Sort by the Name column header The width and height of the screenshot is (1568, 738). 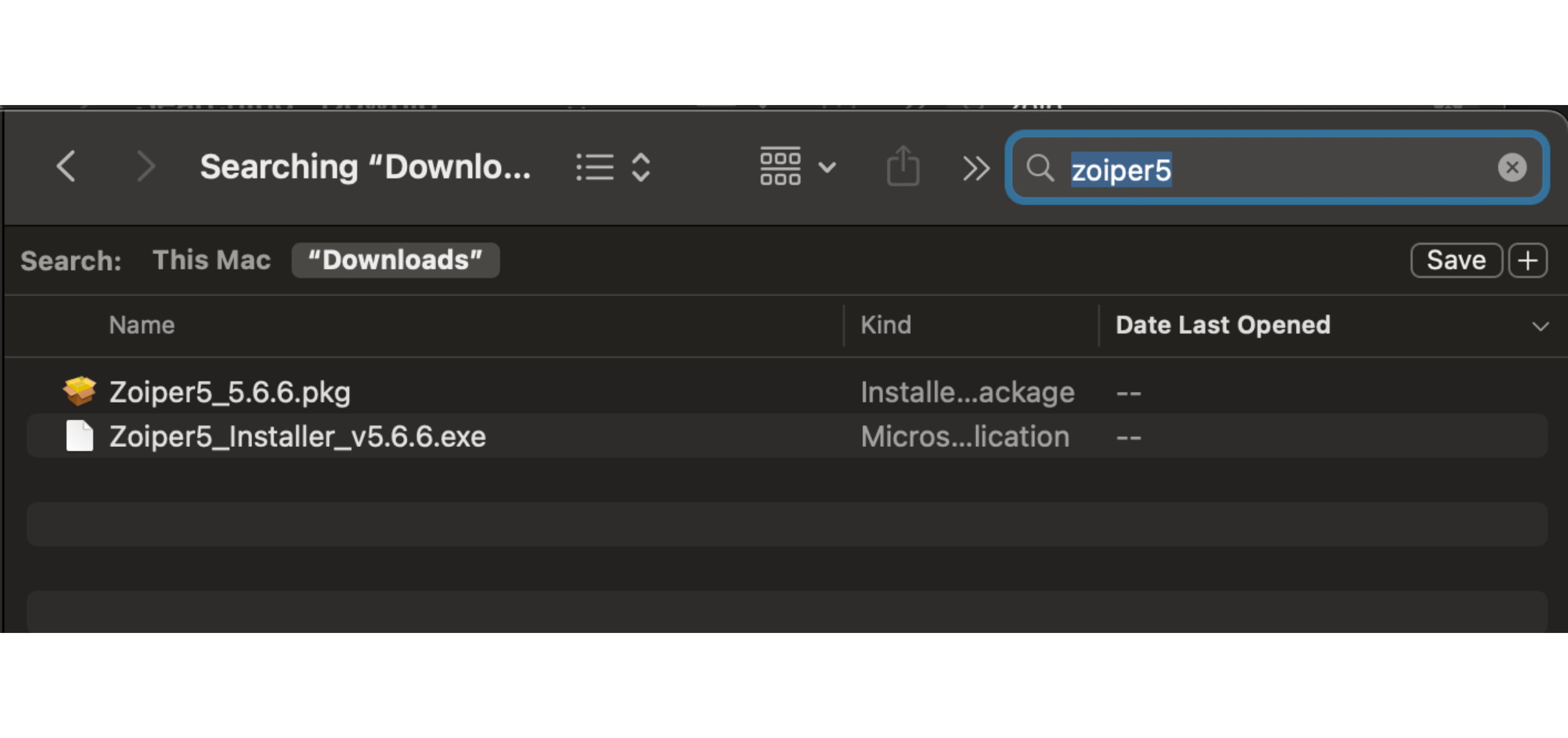pyautogui.click(x=141, y=325)
